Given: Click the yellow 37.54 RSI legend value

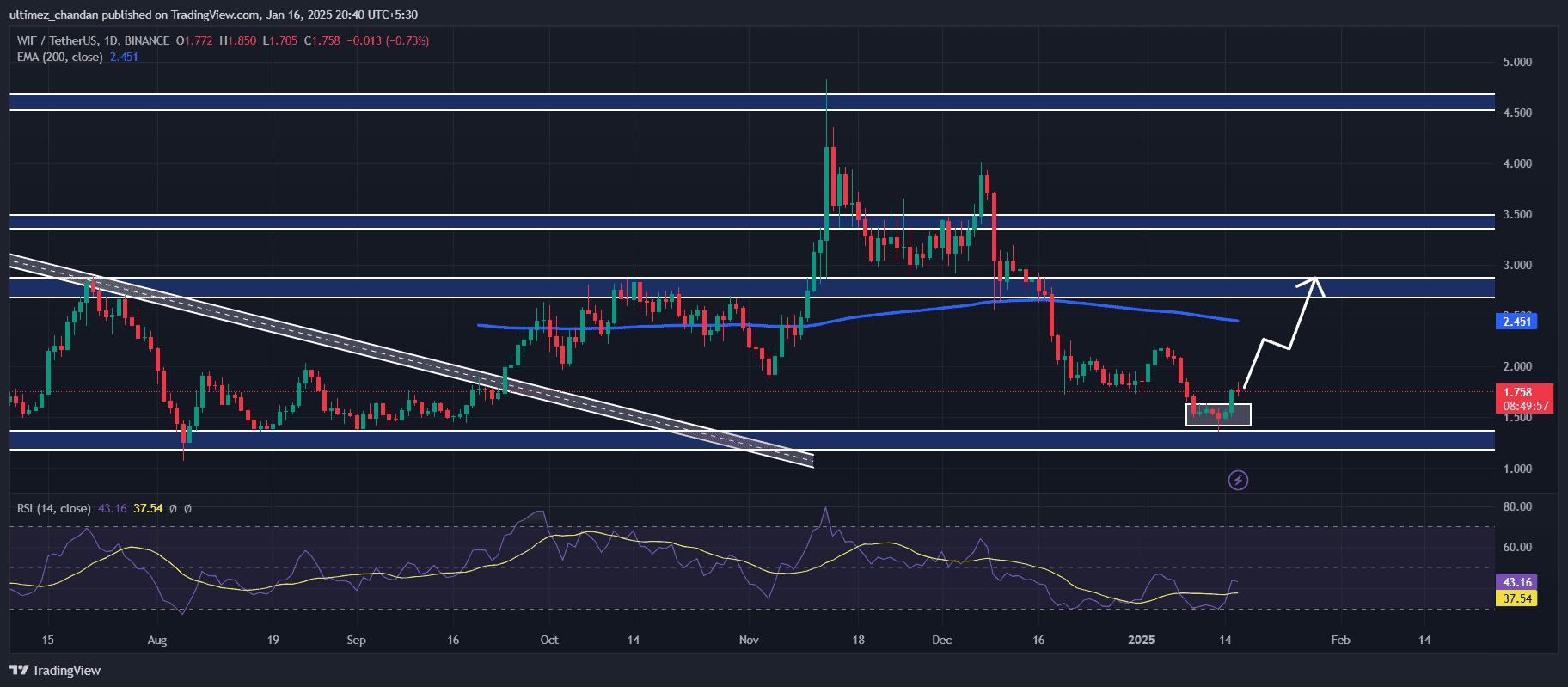Looking at the screenshot, I should coord(148,508).
